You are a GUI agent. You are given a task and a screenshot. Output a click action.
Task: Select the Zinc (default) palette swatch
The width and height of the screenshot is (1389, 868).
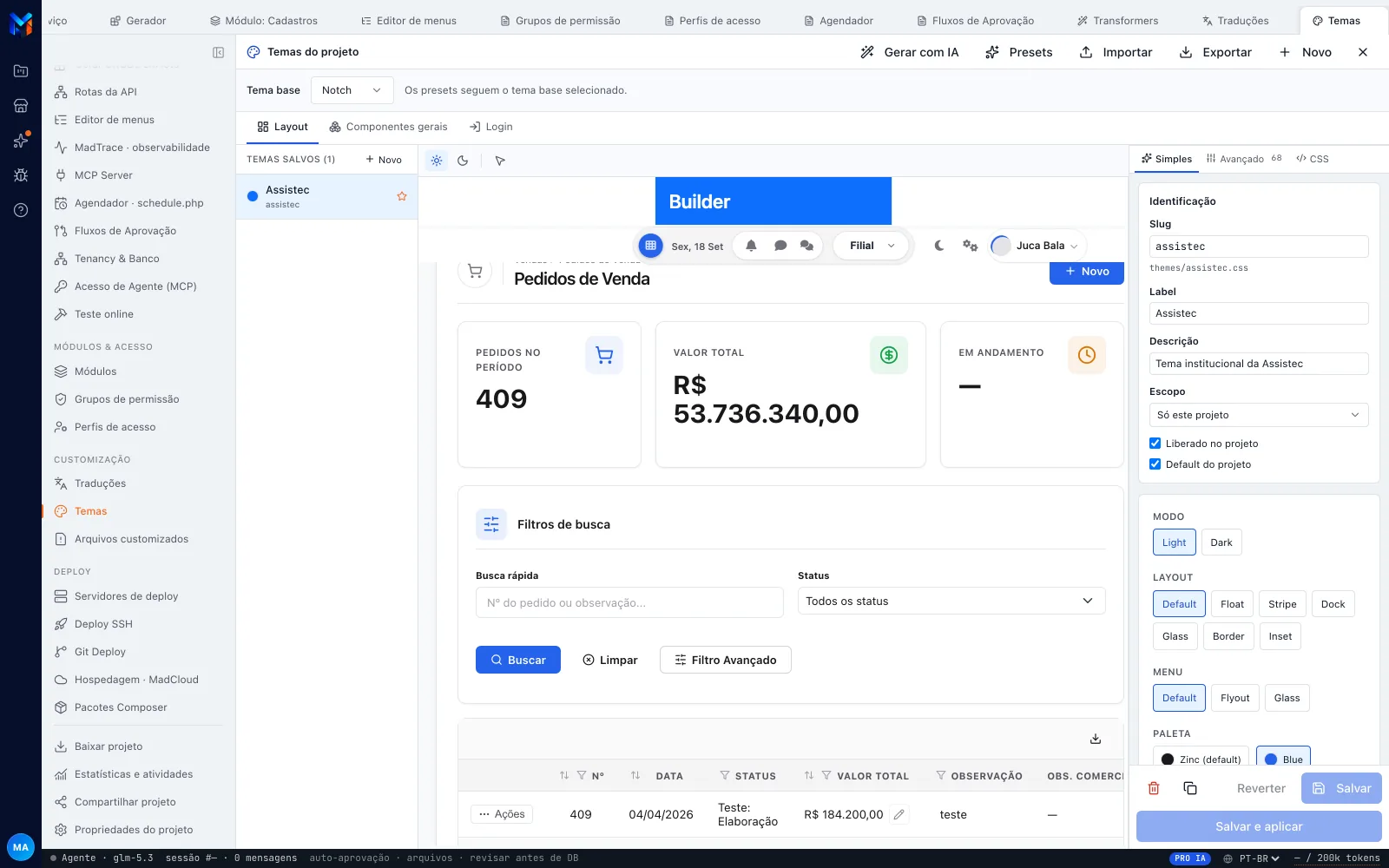(x=1201, y=759)
